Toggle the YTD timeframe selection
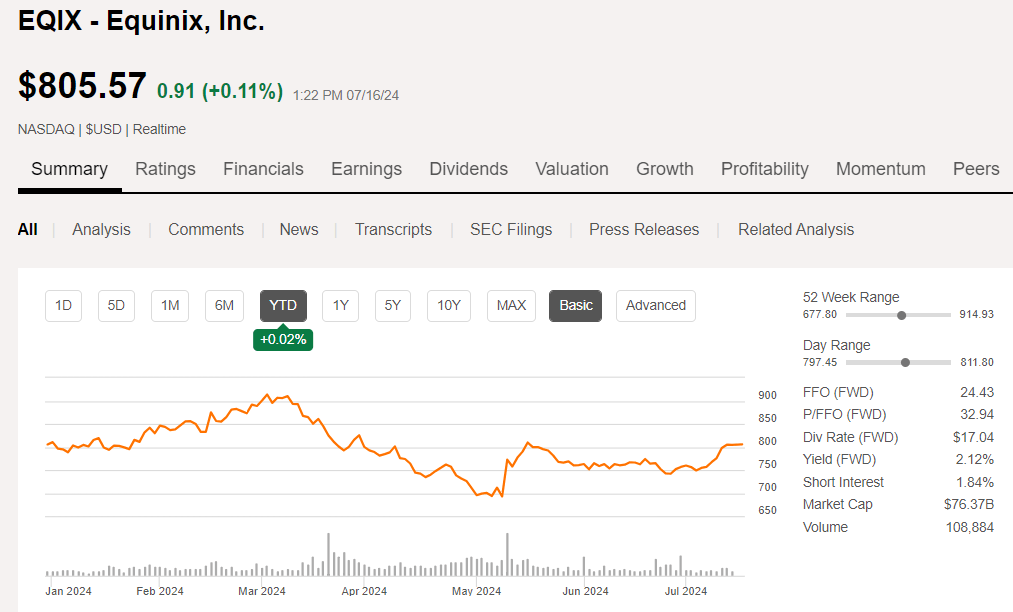1013x612 pixels. tap(283, 306)
